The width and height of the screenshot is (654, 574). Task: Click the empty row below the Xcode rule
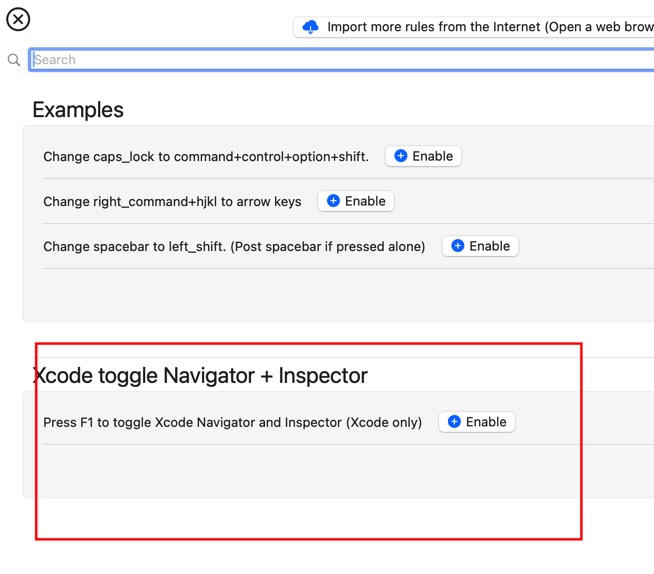click(300, 470)
